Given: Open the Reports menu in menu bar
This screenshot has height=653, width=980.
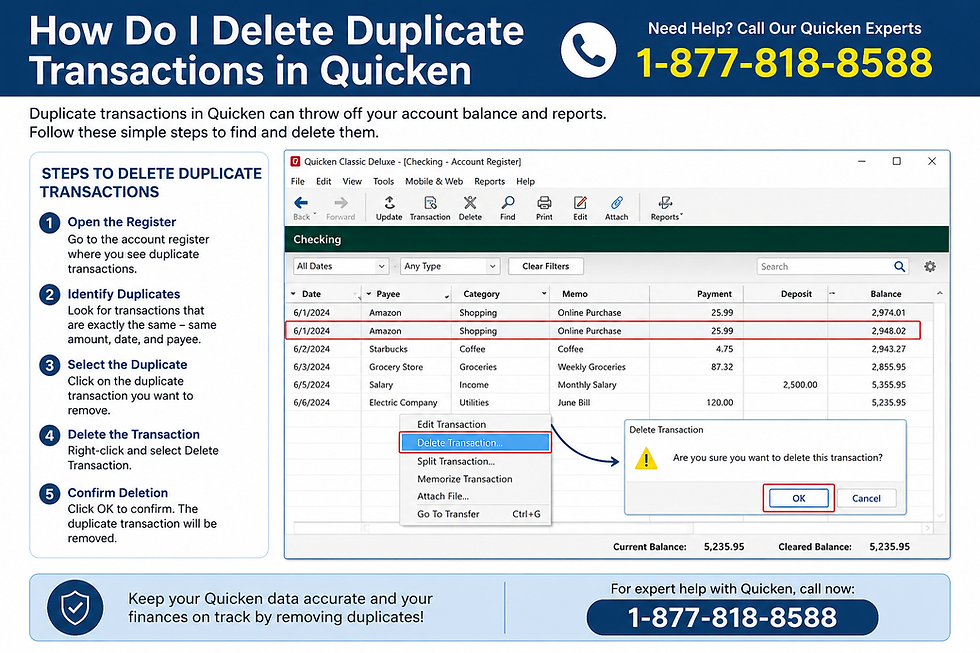Looking at the screenshot, I should tap(489, 181).
